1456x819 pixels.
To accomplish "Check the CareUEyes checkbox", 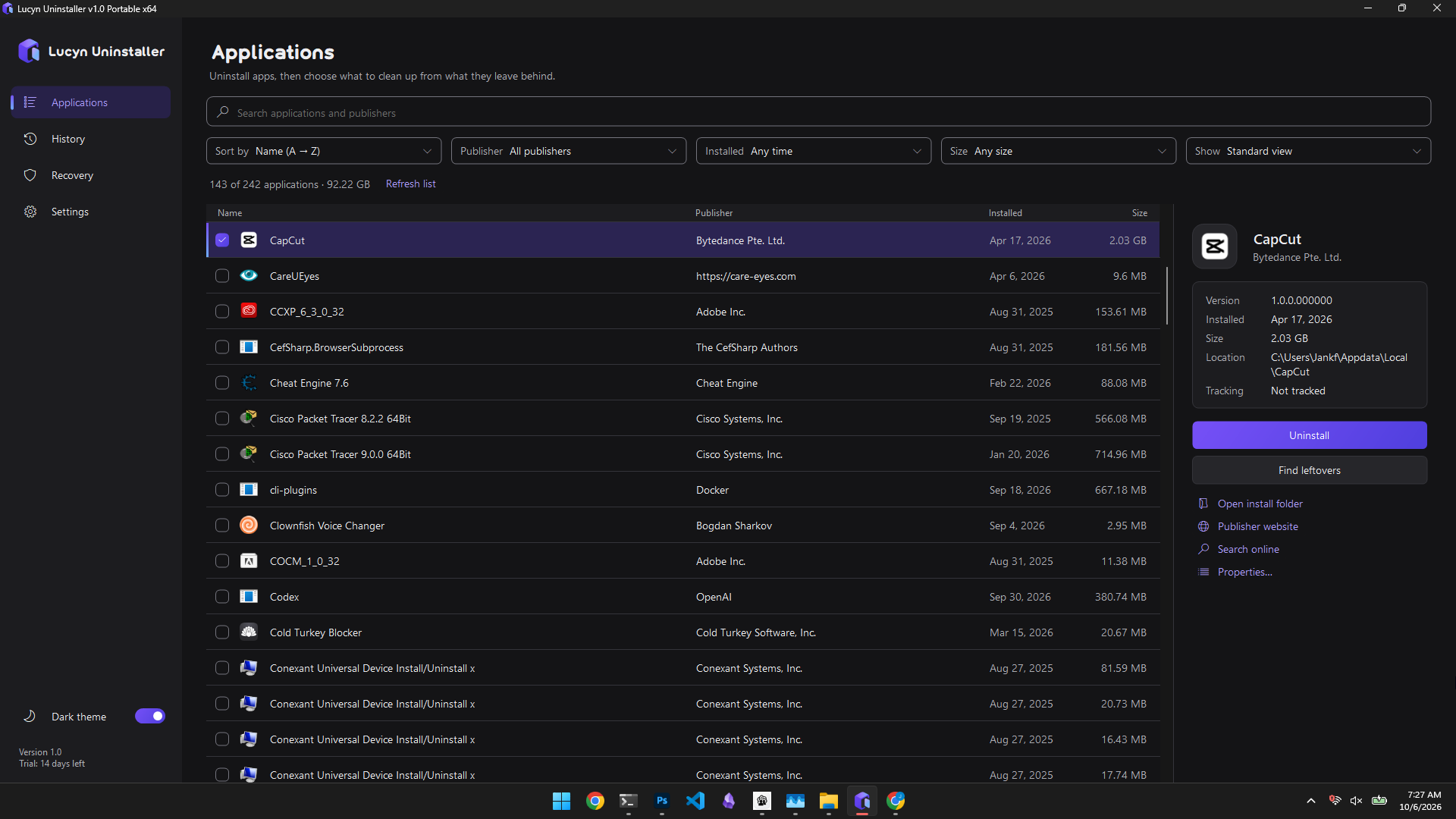I will pos(222,275).
